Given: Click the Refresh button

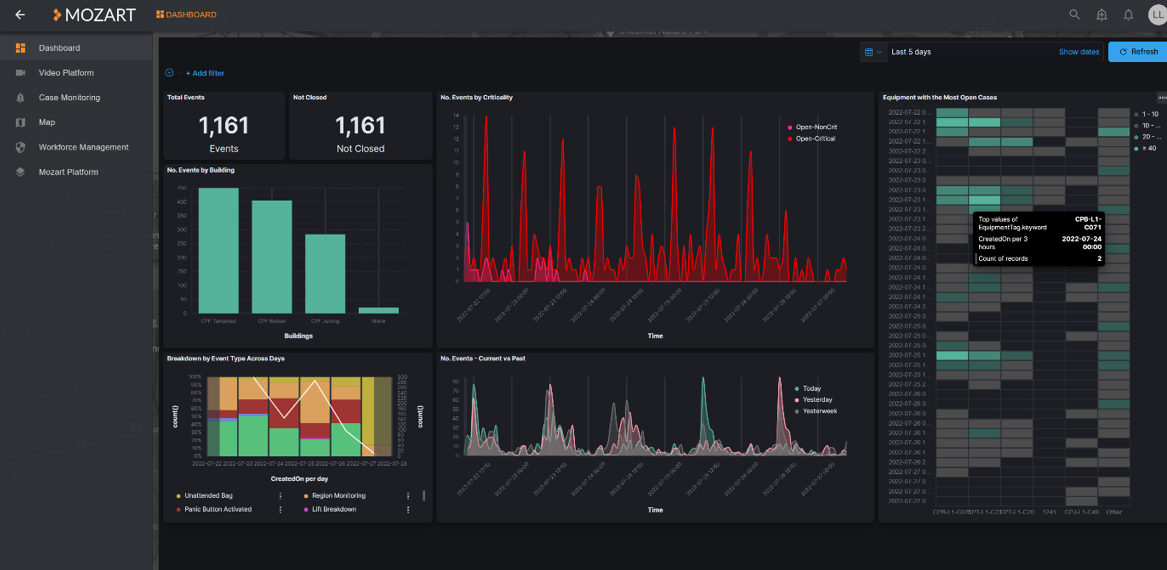Looking at the screenshot, I should click(1137, 52).
